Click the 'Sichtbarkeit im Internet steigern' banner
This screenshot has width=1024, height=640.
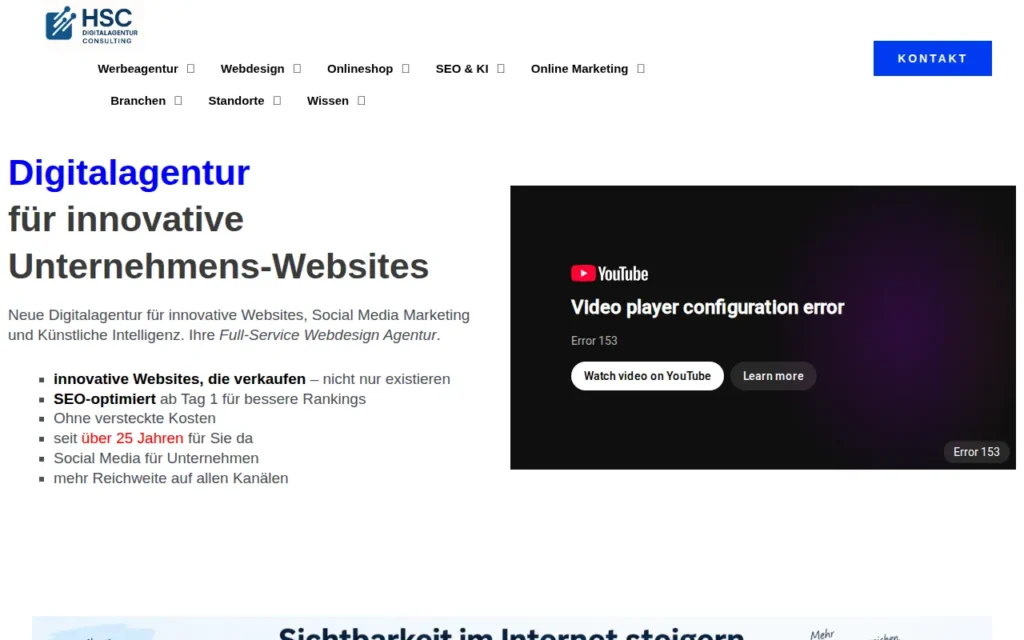click(511, 628)
